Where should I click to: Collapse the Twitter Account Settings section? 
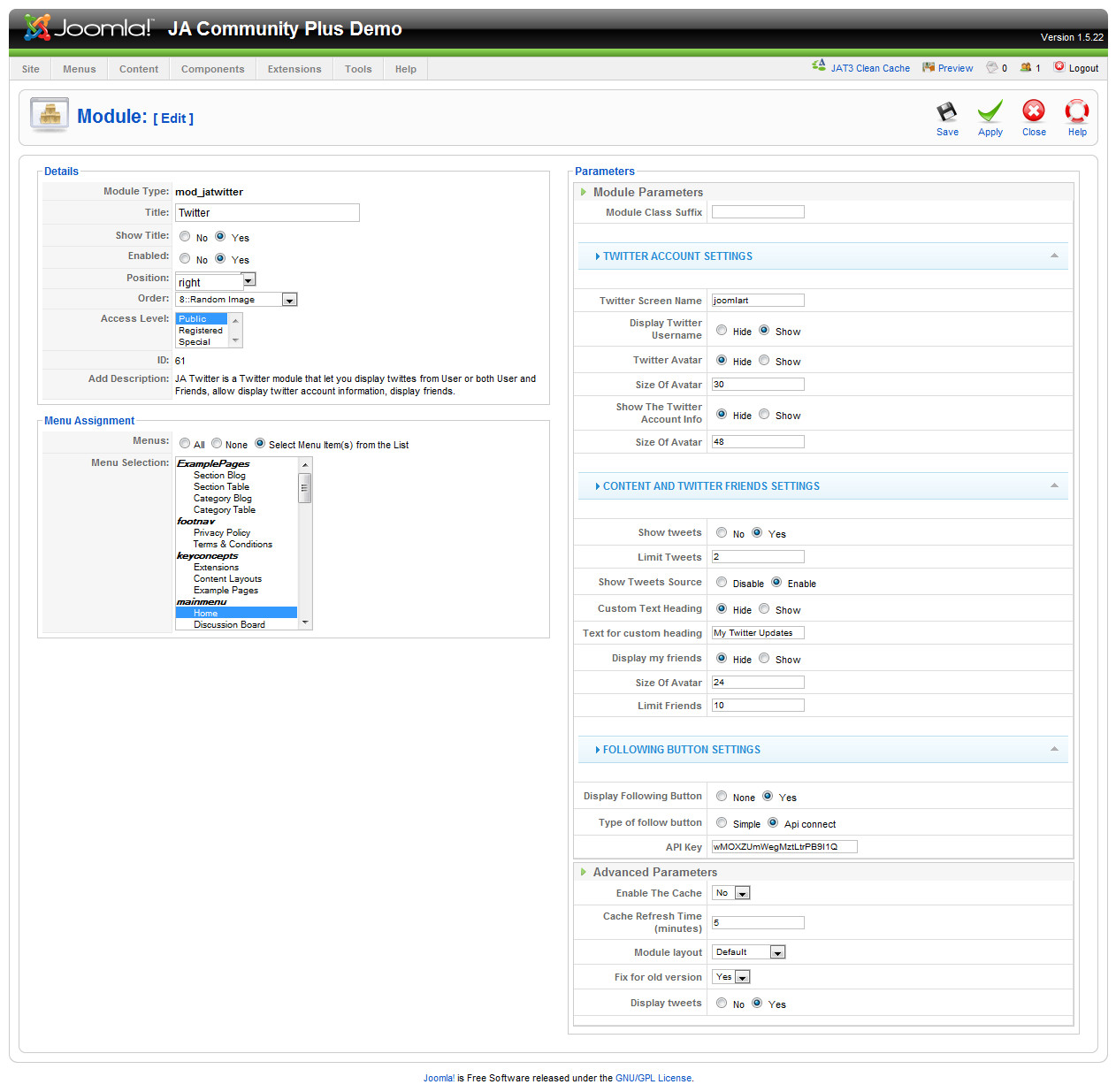tap(1054, 256)
